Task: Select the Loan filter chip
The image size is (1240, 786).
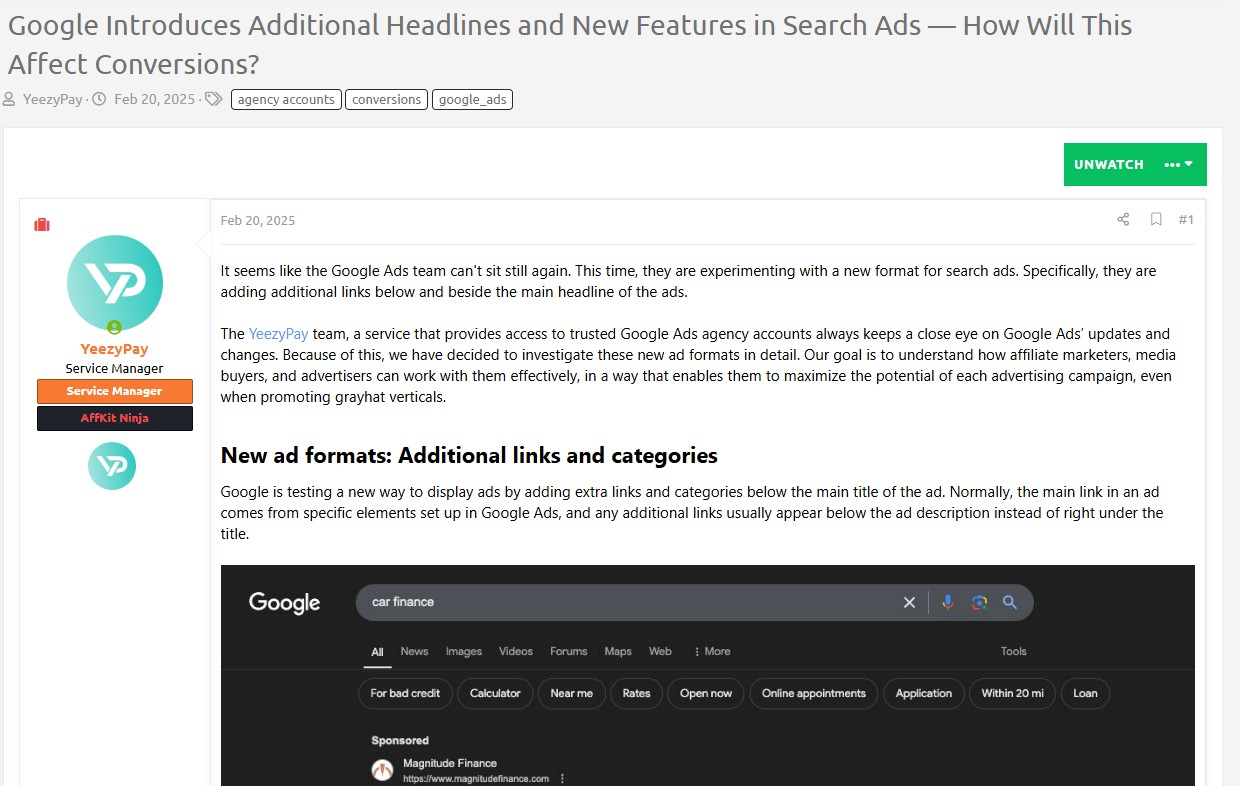Action: [1085, 693]
